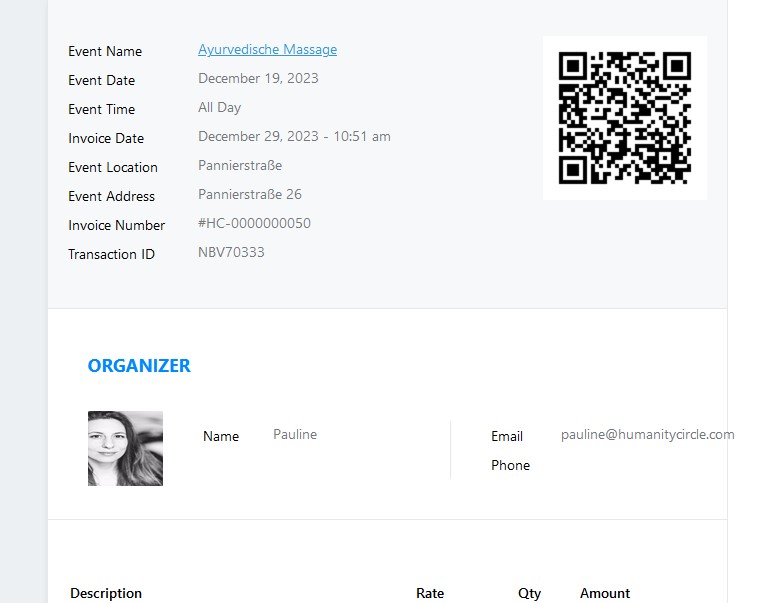
Task: Click the Description column header
Action: point(106,593)
